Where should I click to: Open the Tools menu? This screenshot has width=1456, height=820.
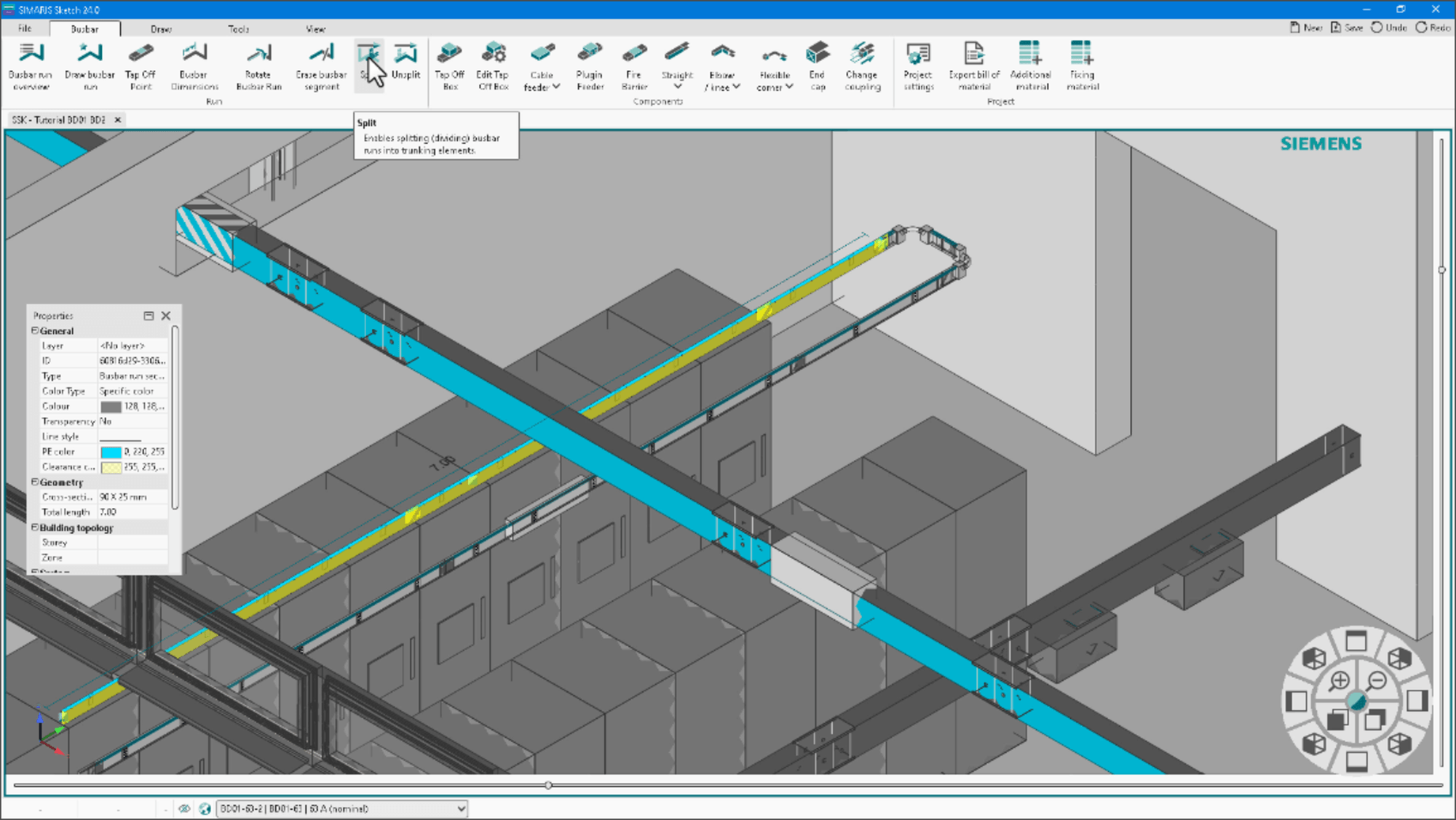click(238, 28)
